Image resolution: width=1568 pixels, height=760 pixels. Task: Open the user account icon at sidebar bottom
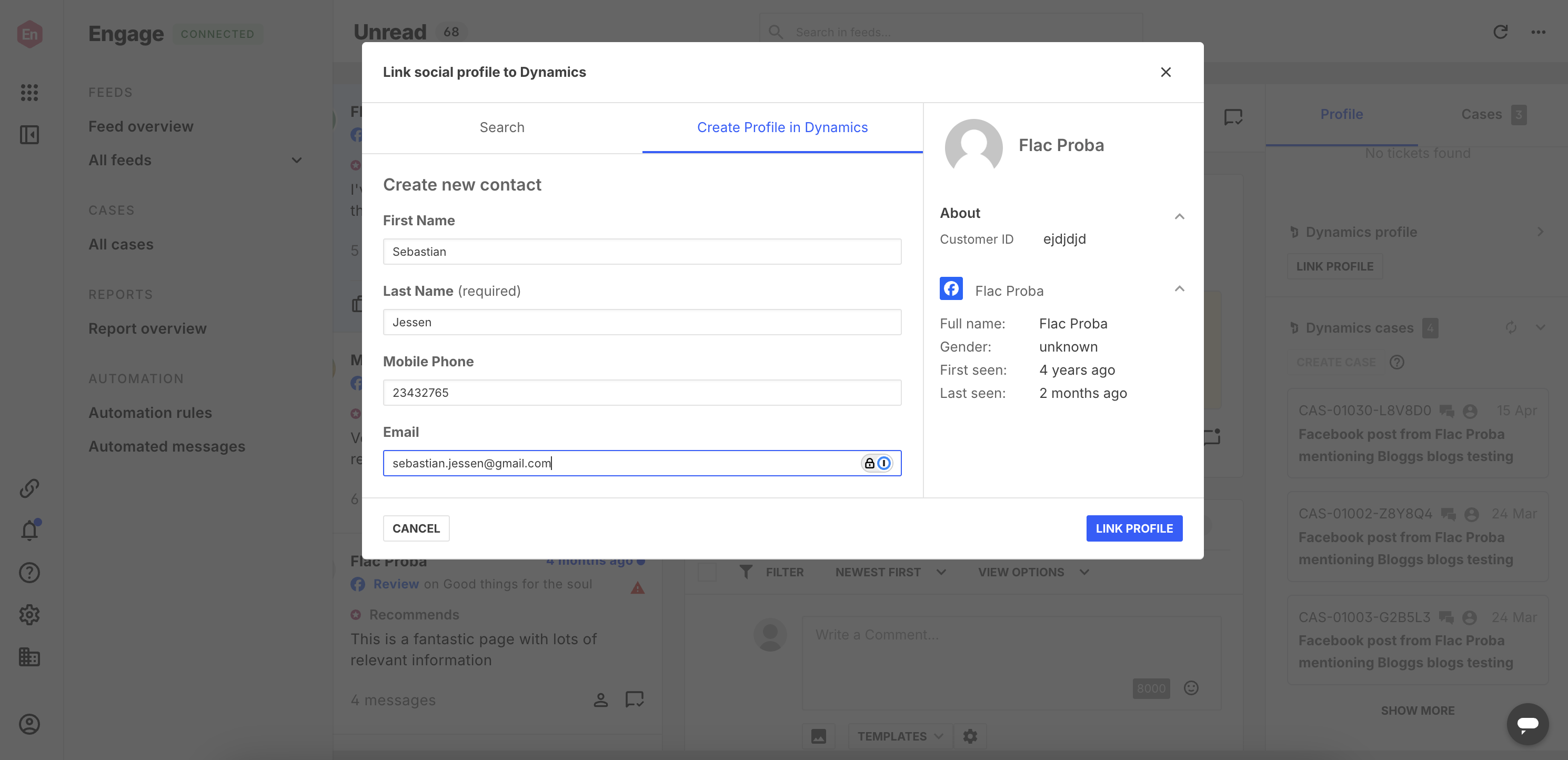(29, 724)
